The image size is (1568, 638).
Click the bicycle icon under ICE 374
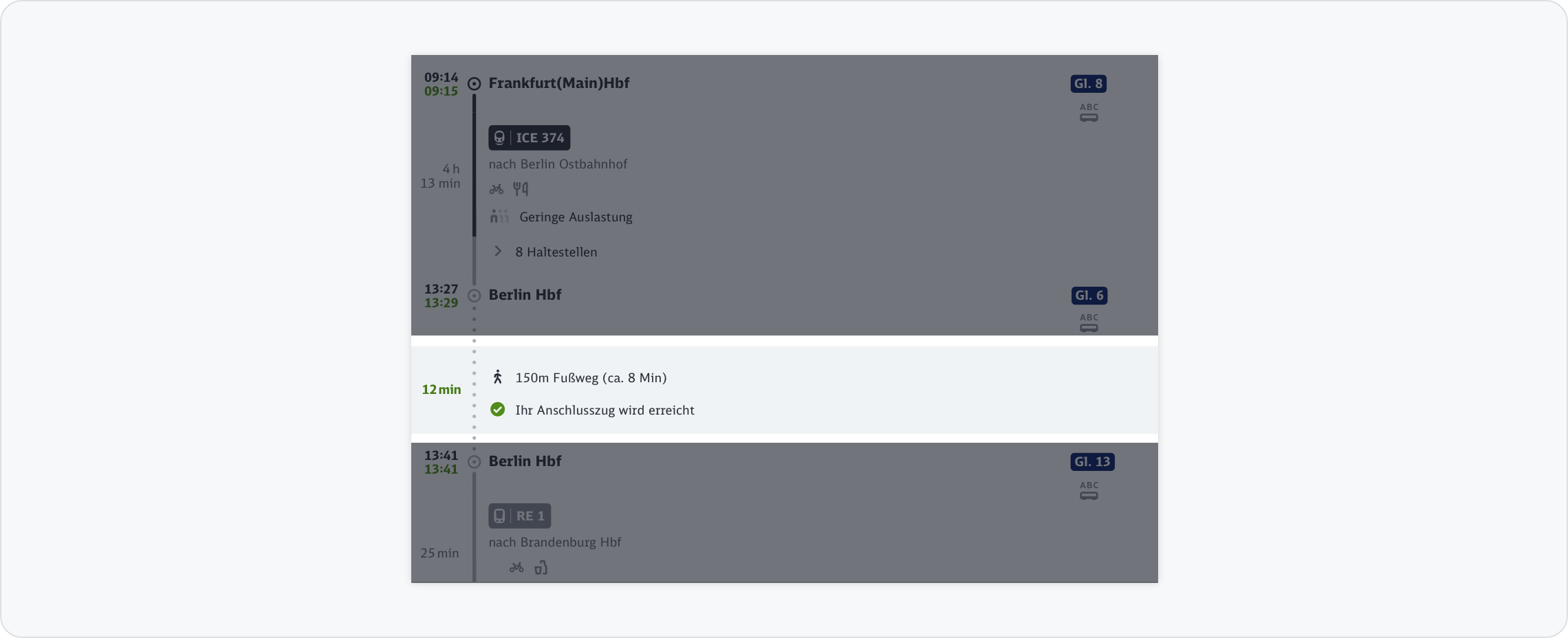pos(497,189)
